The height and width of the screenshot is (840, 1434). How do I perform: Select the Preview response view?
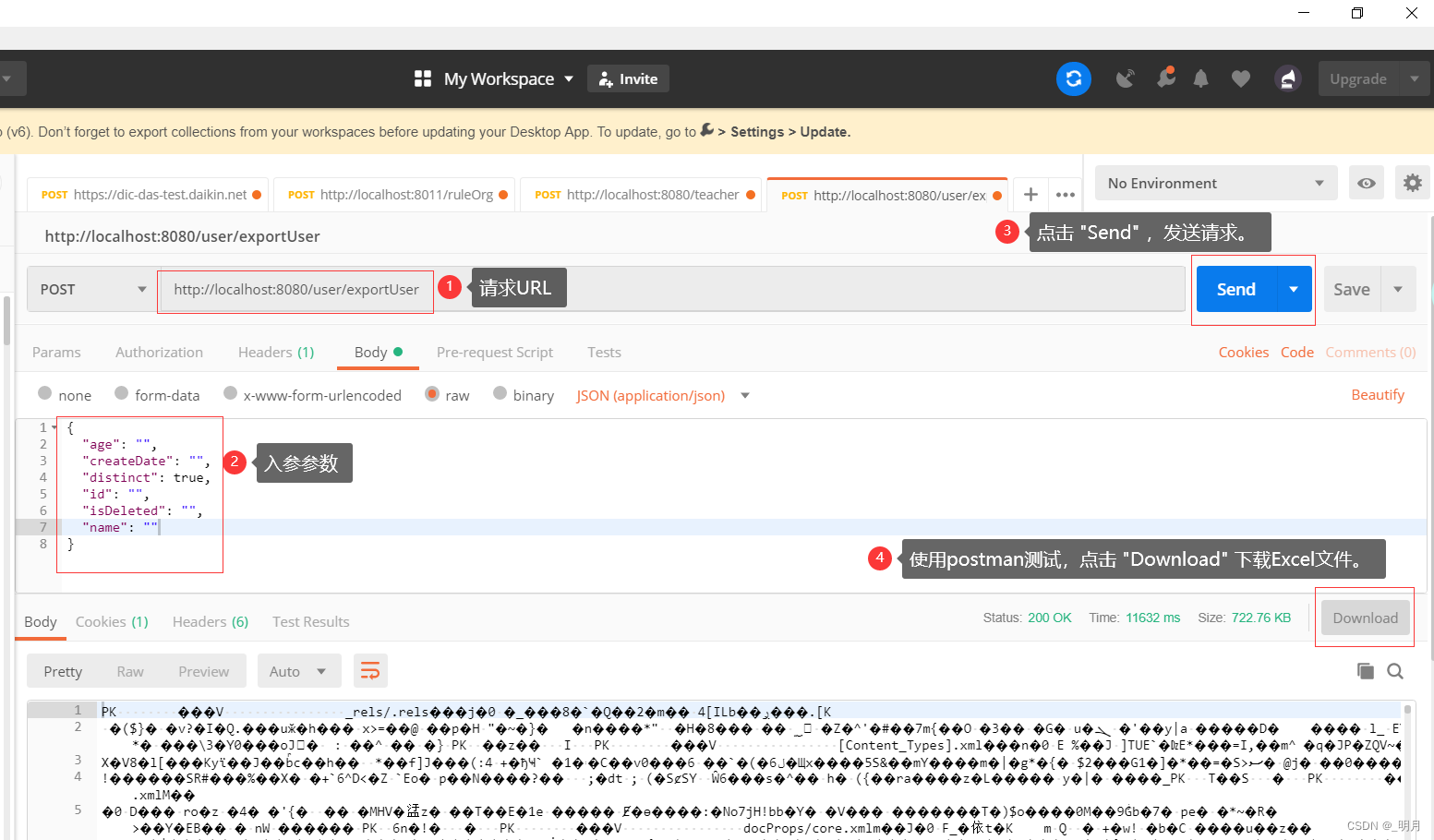tap(204, 671)
